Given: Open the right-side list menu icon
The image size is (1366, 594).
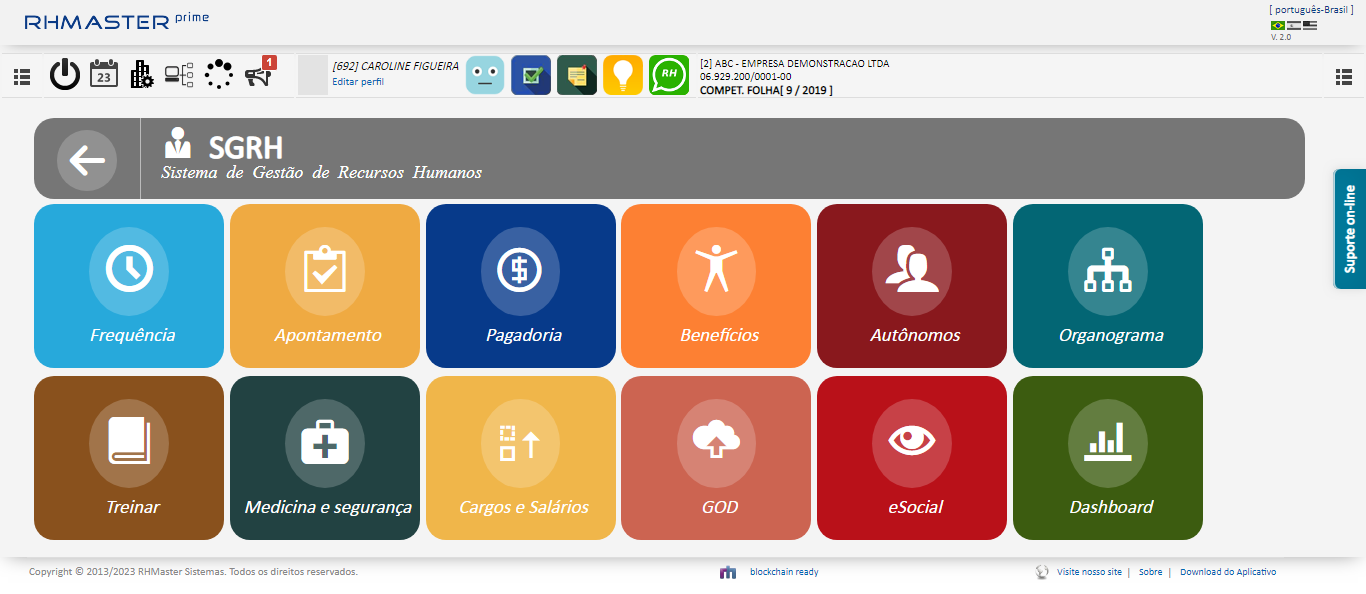Looking at the screenshot, I should 1344,76.
